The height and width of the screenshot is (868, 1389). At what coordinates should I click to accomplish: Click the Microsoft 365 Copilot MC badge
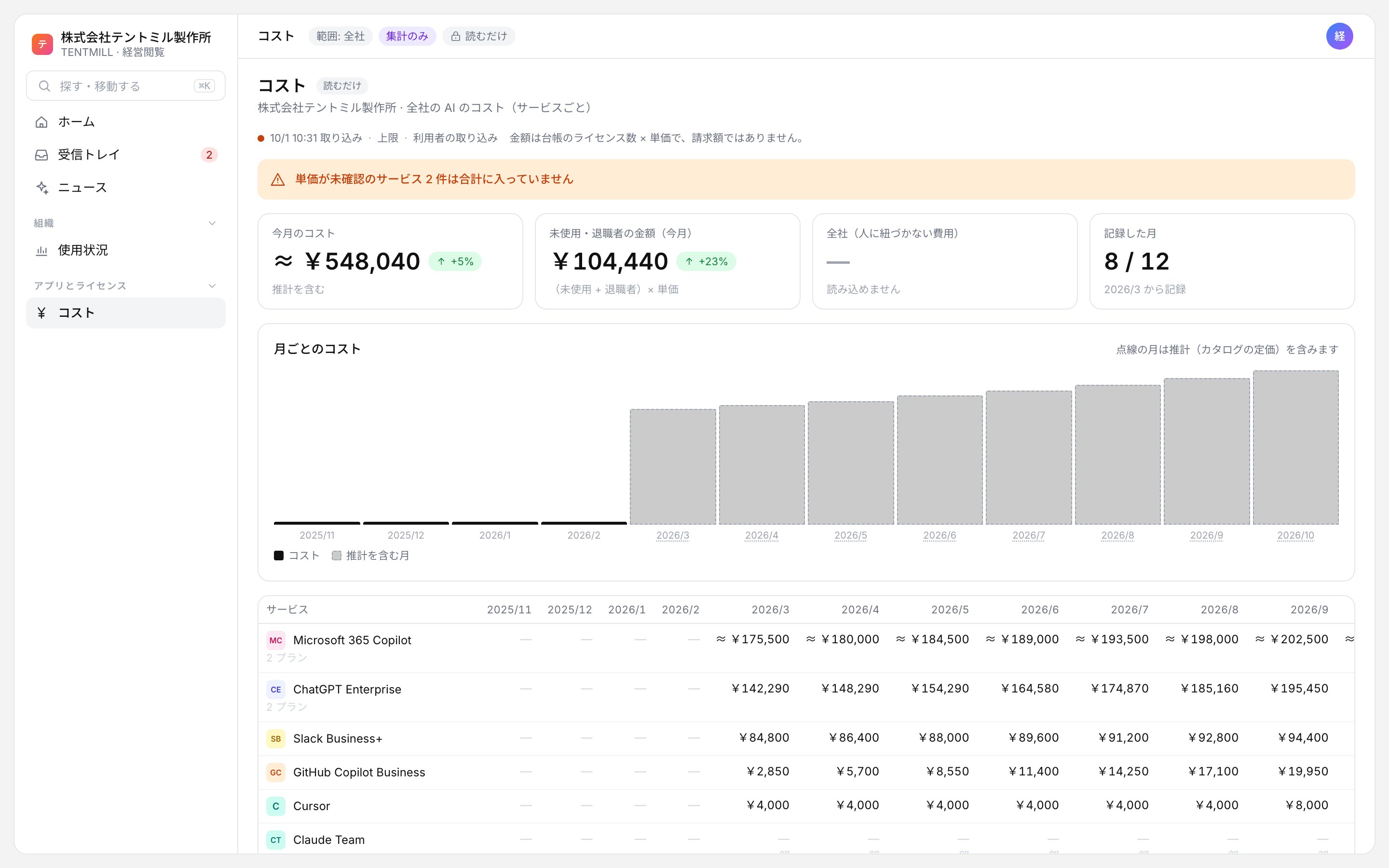pos(276,640)
